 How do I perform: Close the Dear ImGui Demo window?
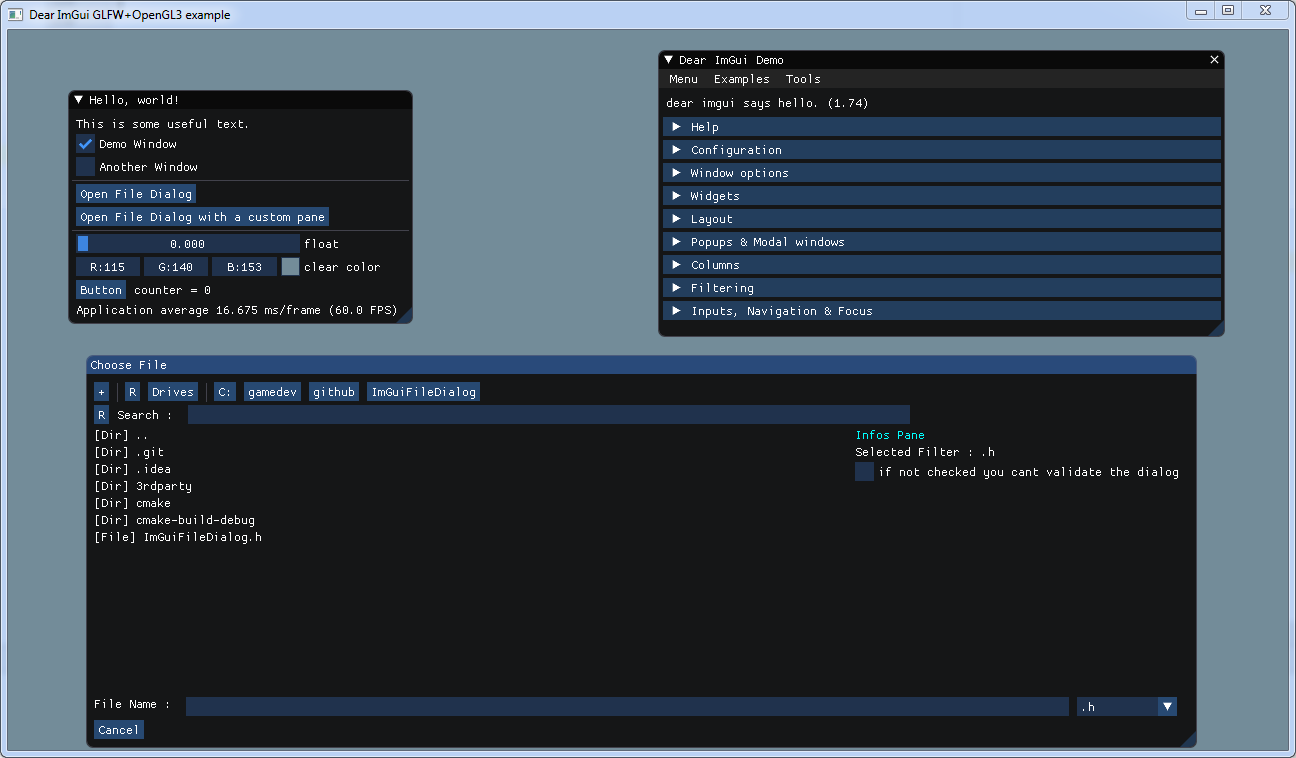point(1215,60)
